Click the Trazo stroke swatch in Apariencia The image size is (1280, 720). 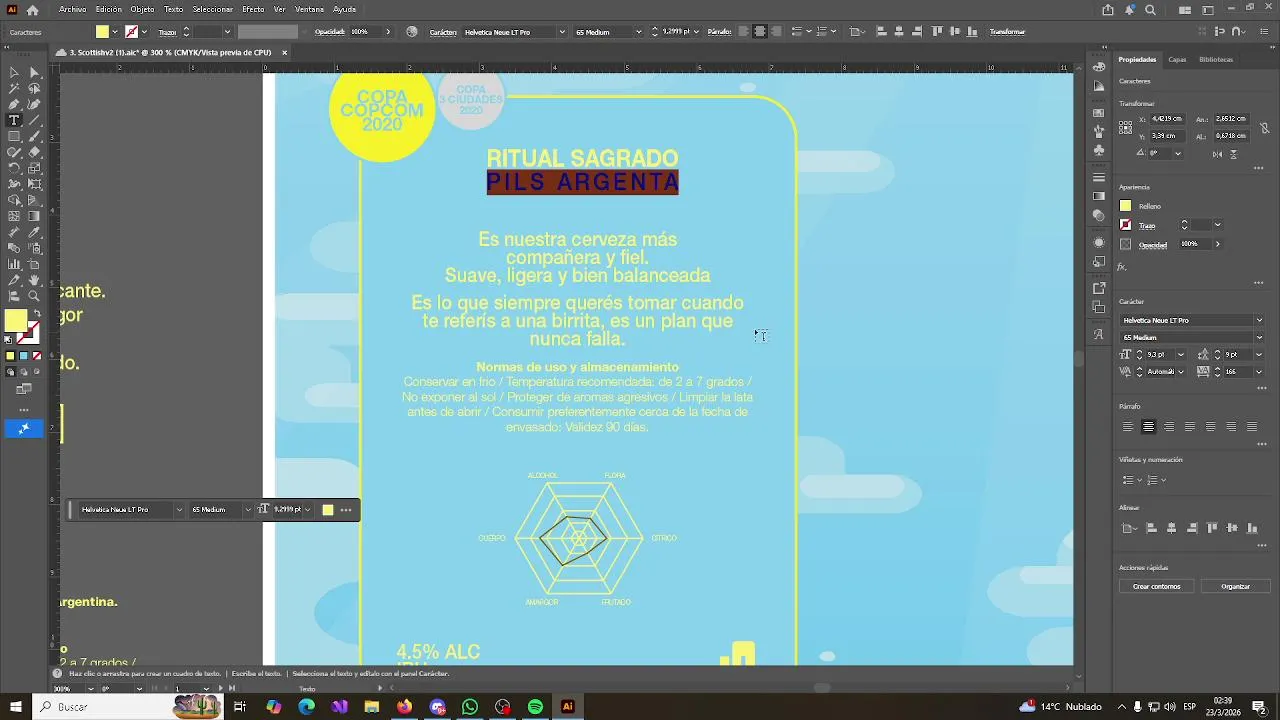point(1125,225)
